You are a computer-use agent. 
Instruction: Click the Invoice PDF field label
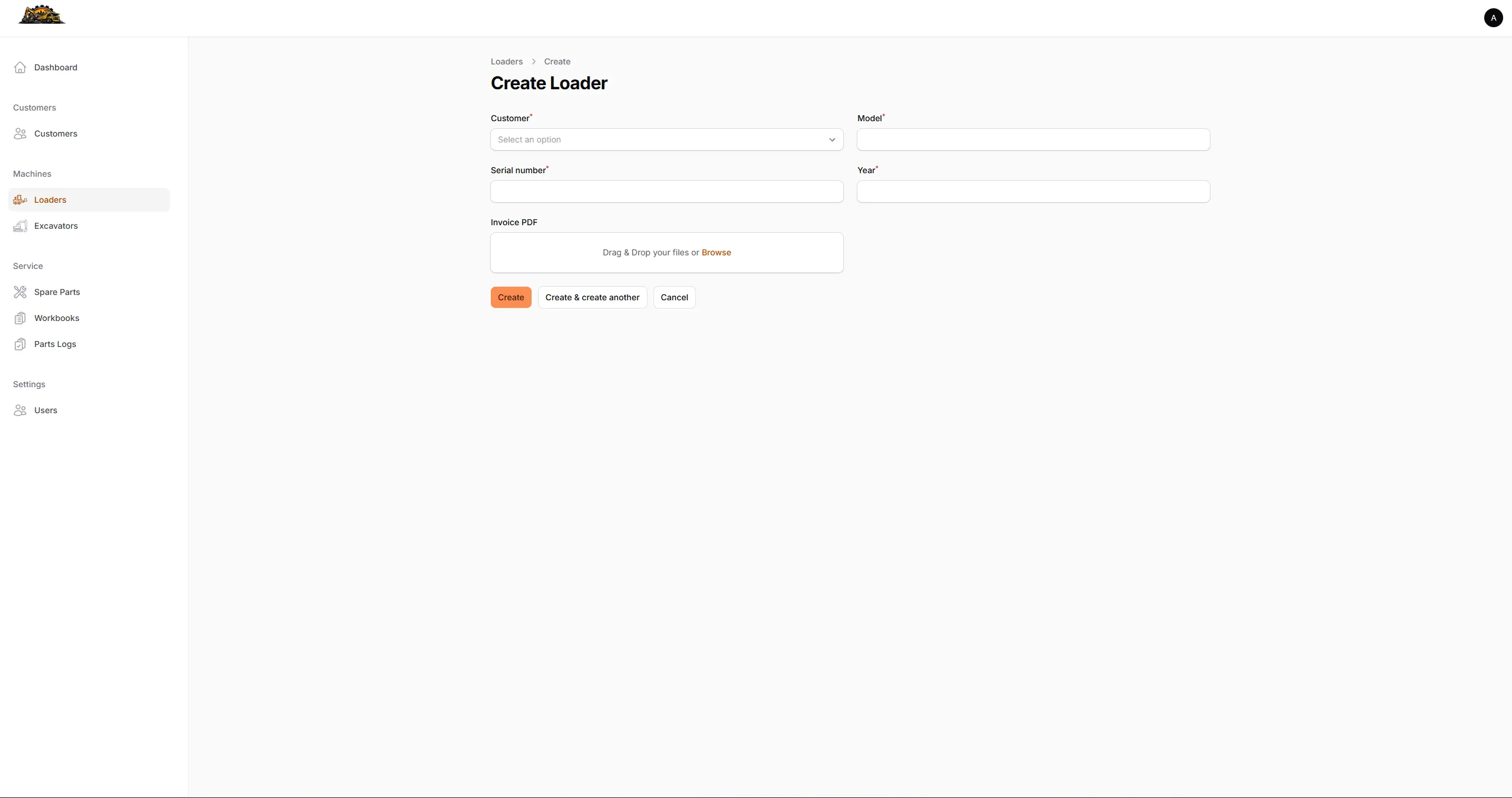click(514, 222)
